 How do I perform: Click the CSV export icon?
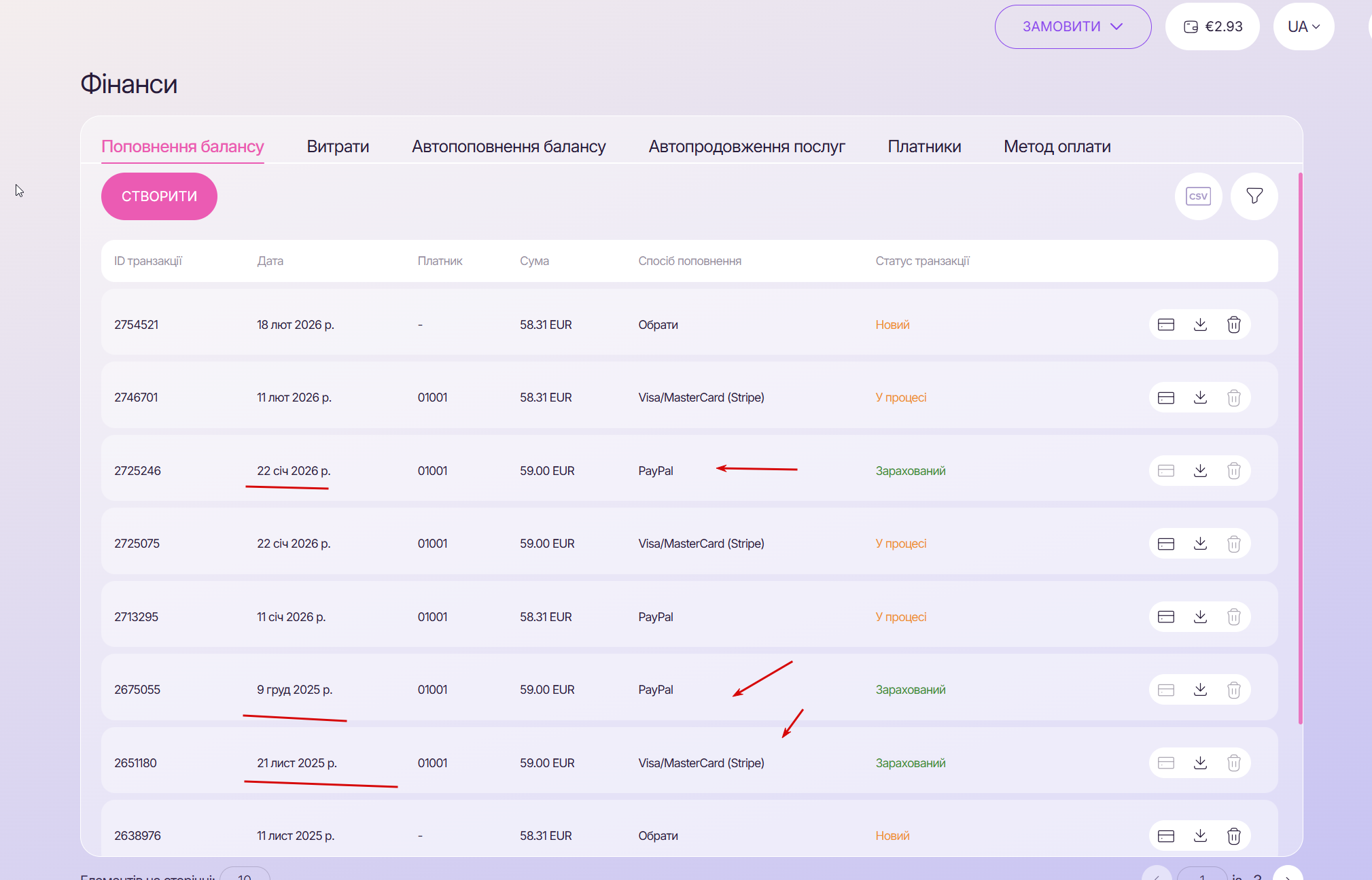(x=1198, y=196)
